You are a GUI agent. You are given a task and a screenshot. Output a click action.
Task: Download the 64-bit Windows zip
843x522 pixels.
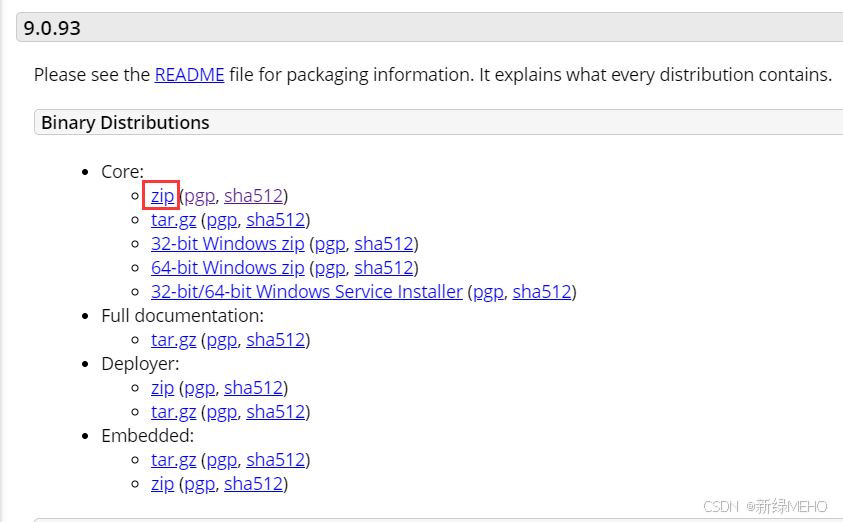[227, 268]
